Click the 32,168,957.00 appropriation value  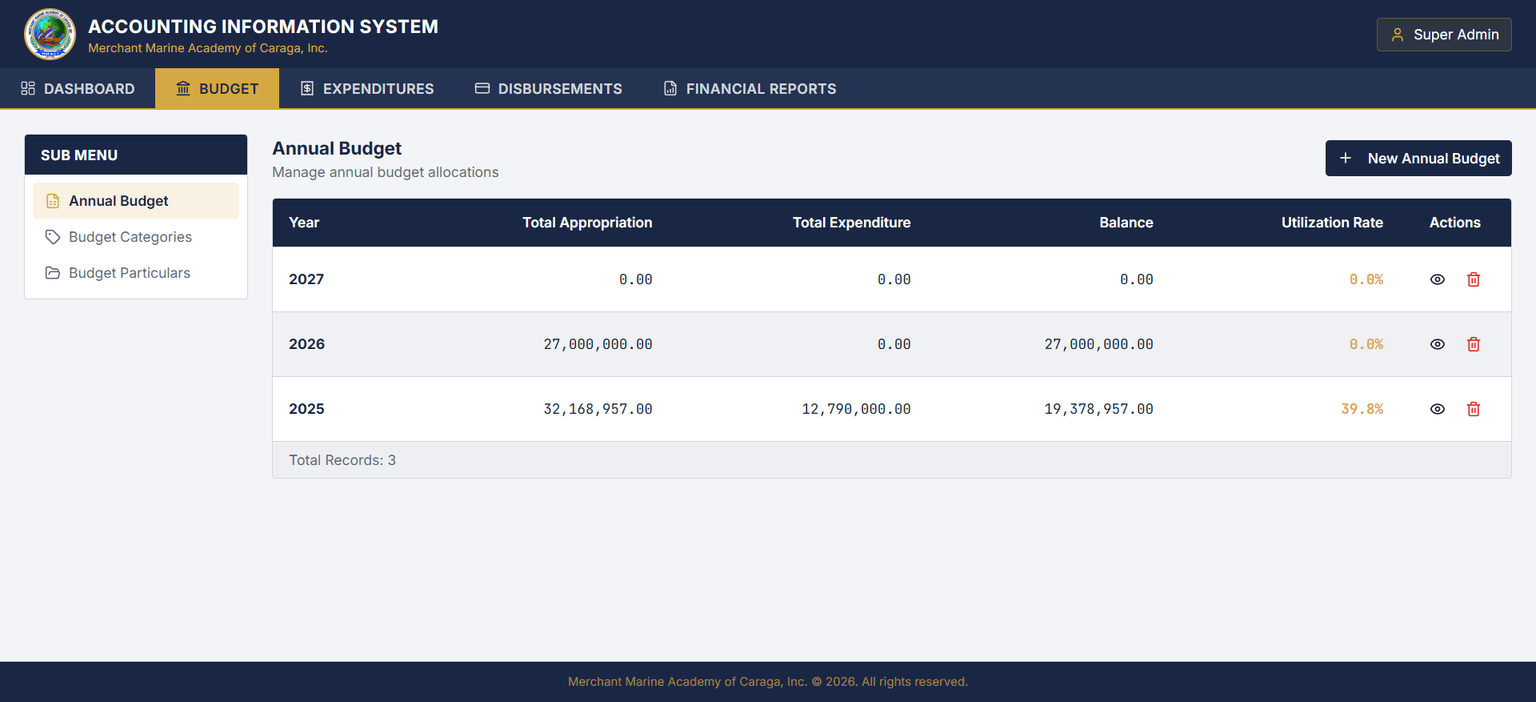pyautogui.click(x=598, y=409)
